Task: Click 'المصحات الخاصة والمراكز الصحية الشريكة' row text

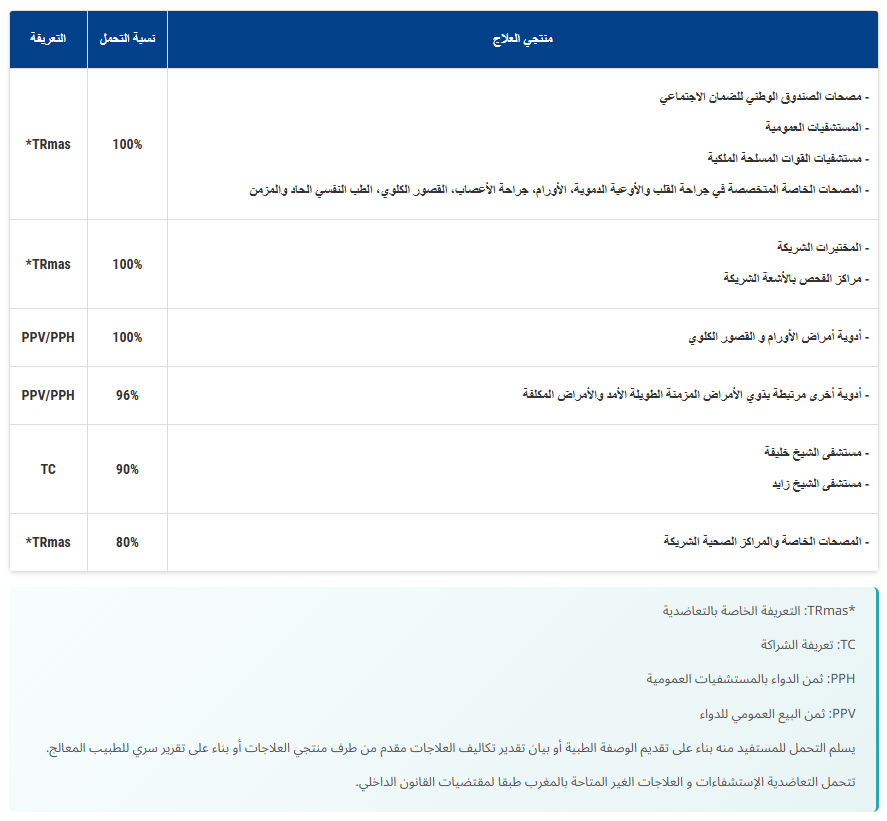Action: (765, 542)
